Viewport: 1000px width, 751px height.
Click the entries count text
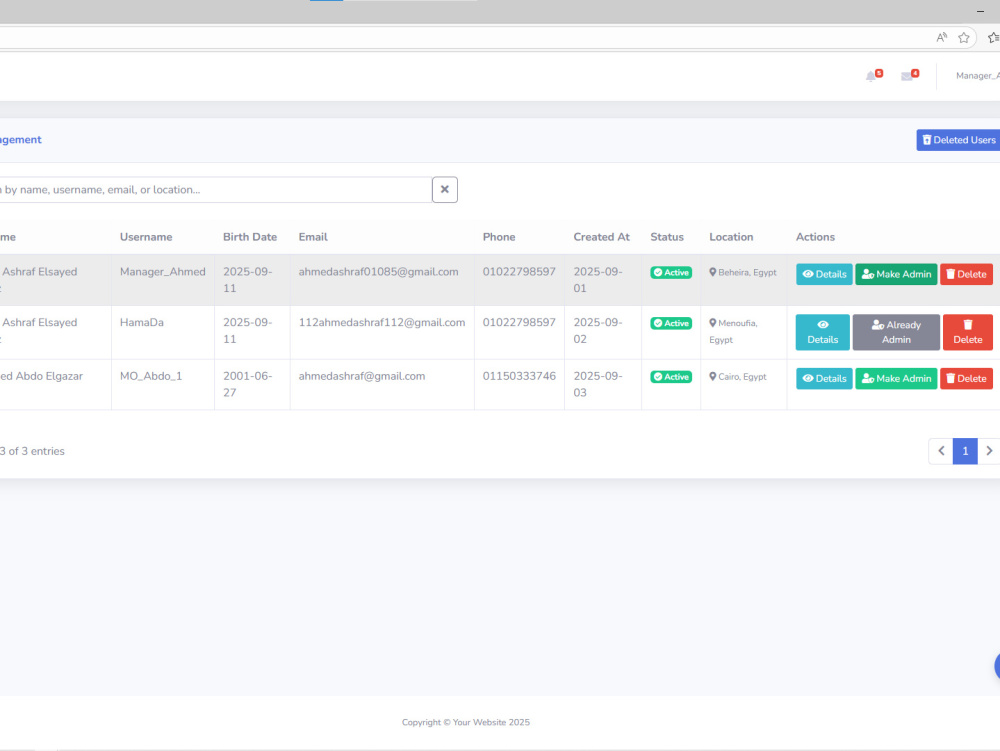(32, 451)
